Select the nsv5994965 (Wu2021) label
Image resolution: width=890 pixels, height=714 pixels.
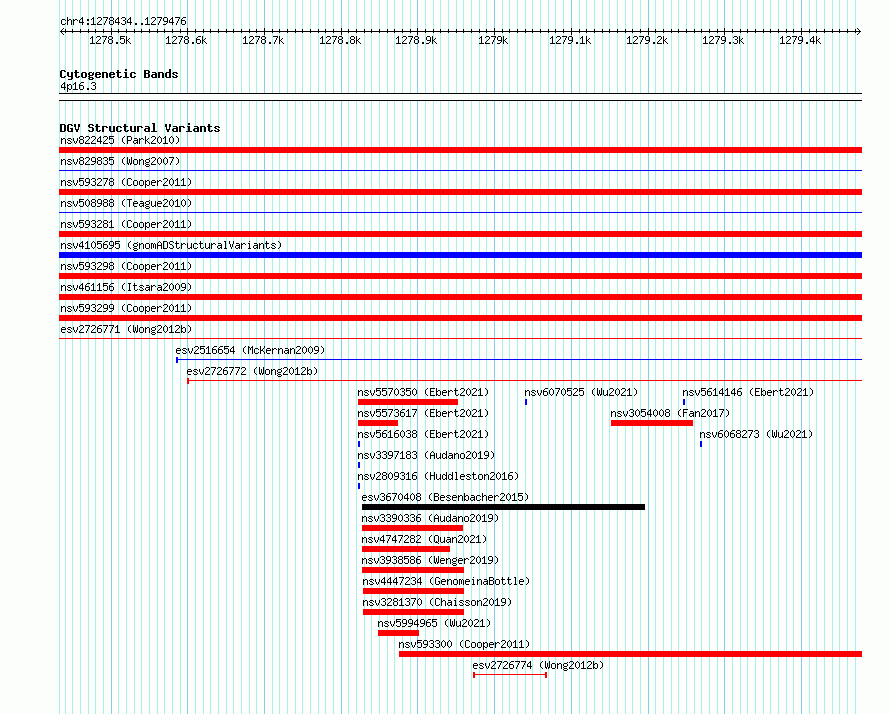click(x=434, y=623)
